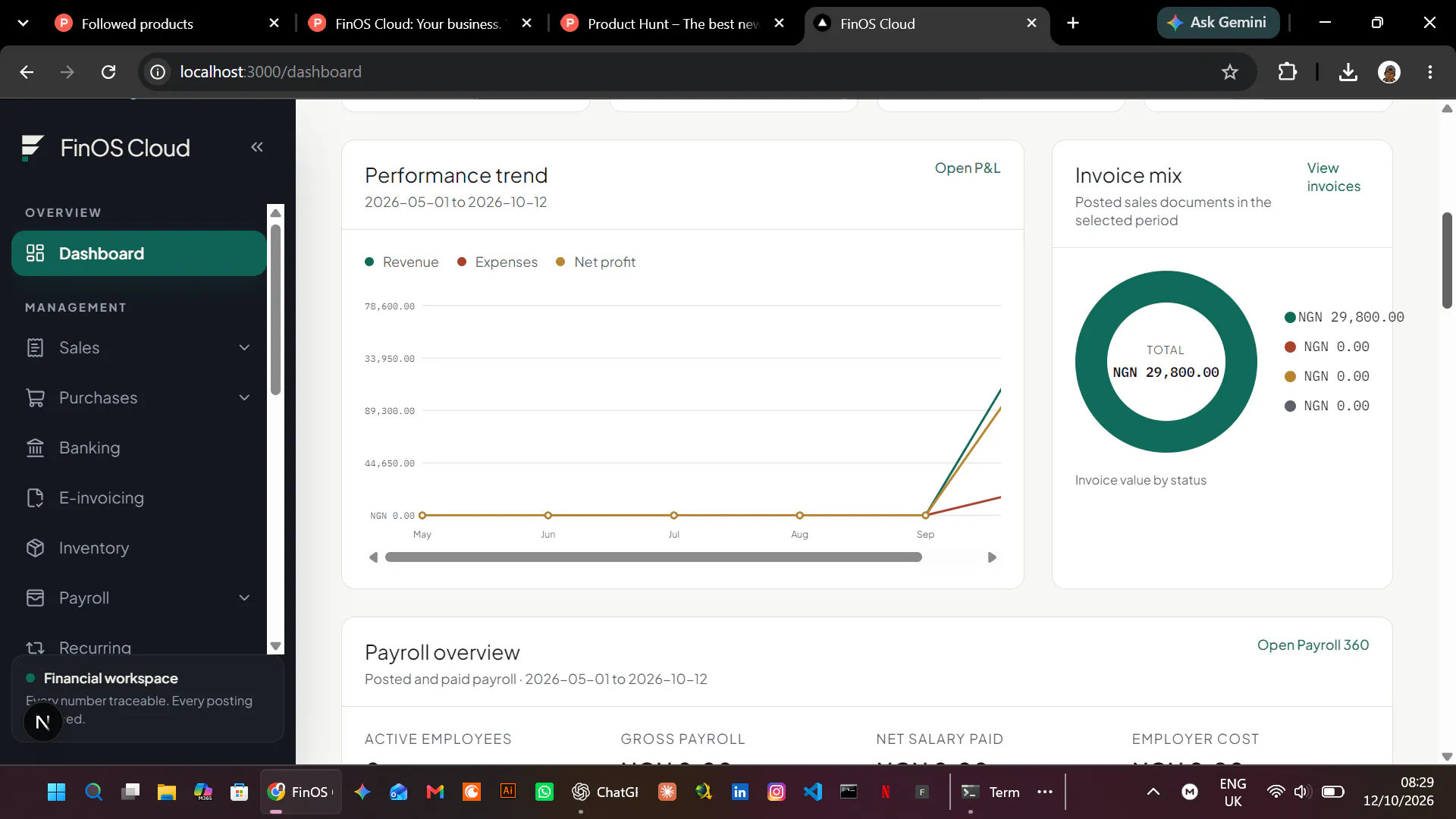Open the tab search dropdown
Screen dimensions: 1456x819
click(x=24, y=23)
